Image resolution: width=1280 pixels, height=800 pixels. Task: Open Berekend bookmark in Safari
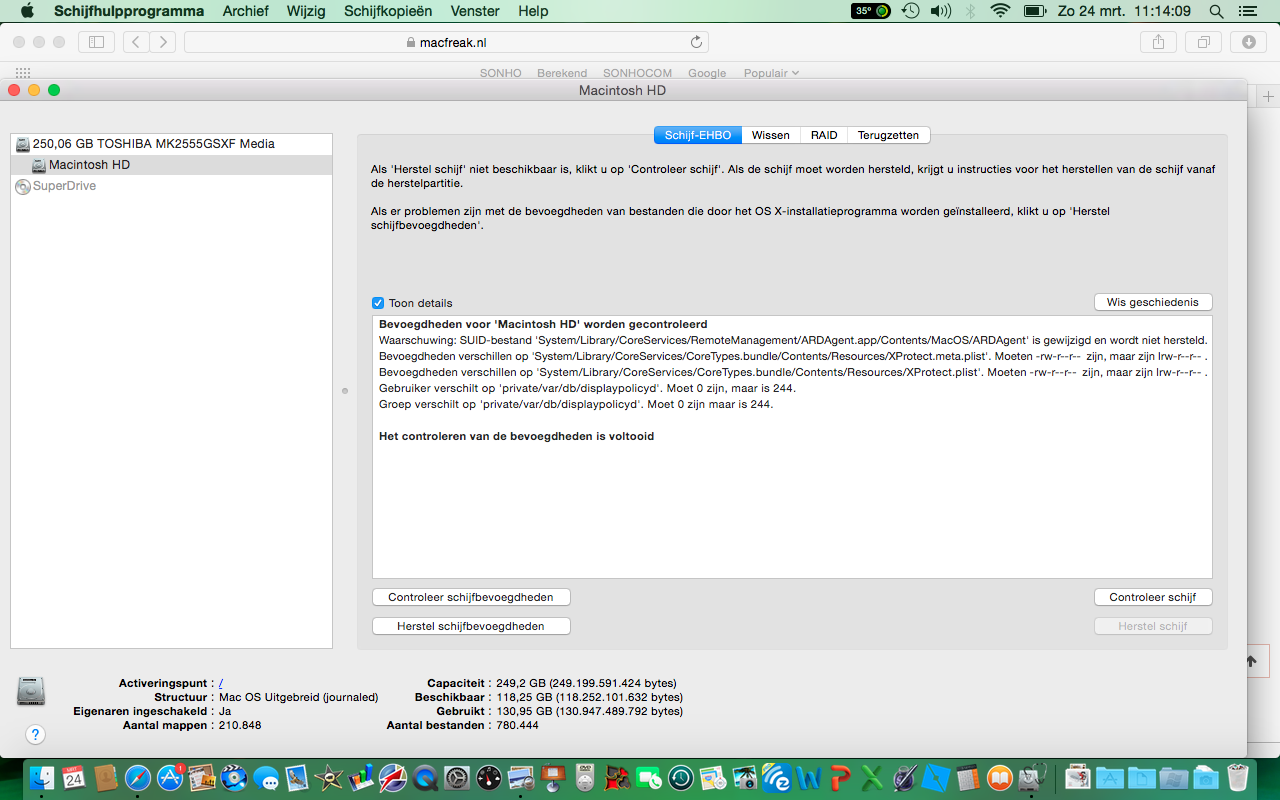(562, 73)
